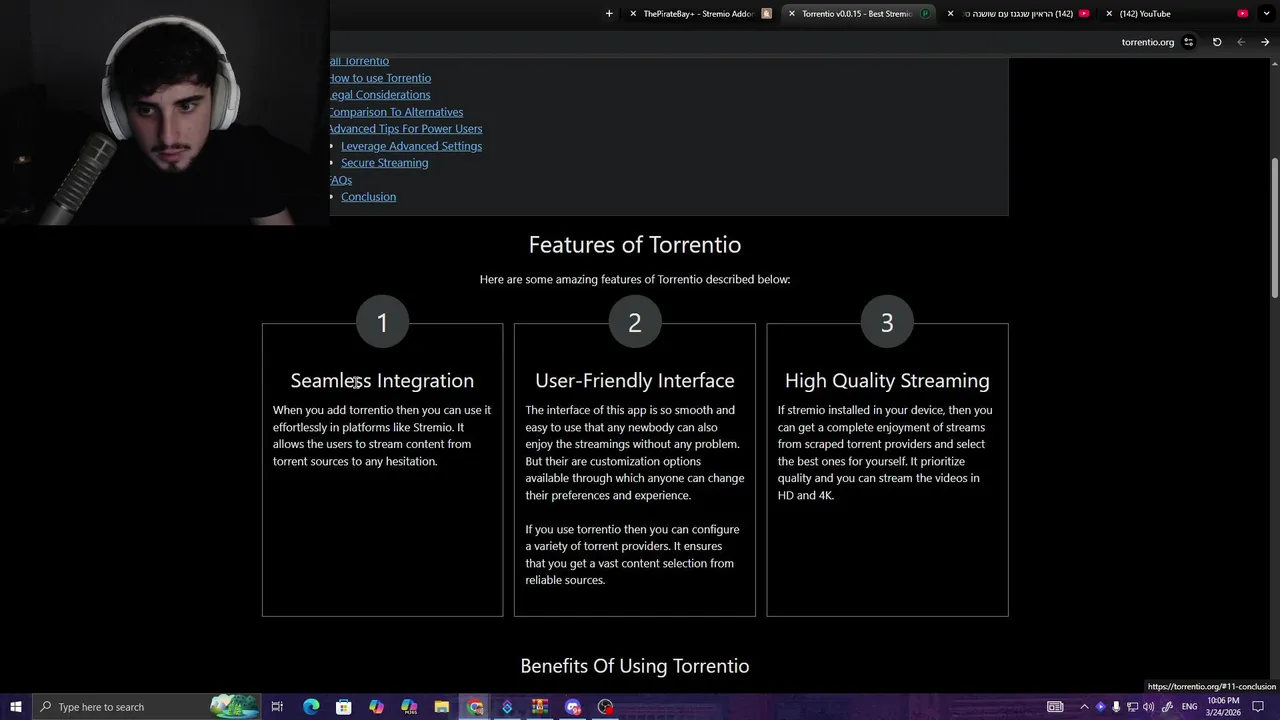
Task: Open the OBS recording app in taskbar
Action: pyautogui.click(x=606, y=707)
